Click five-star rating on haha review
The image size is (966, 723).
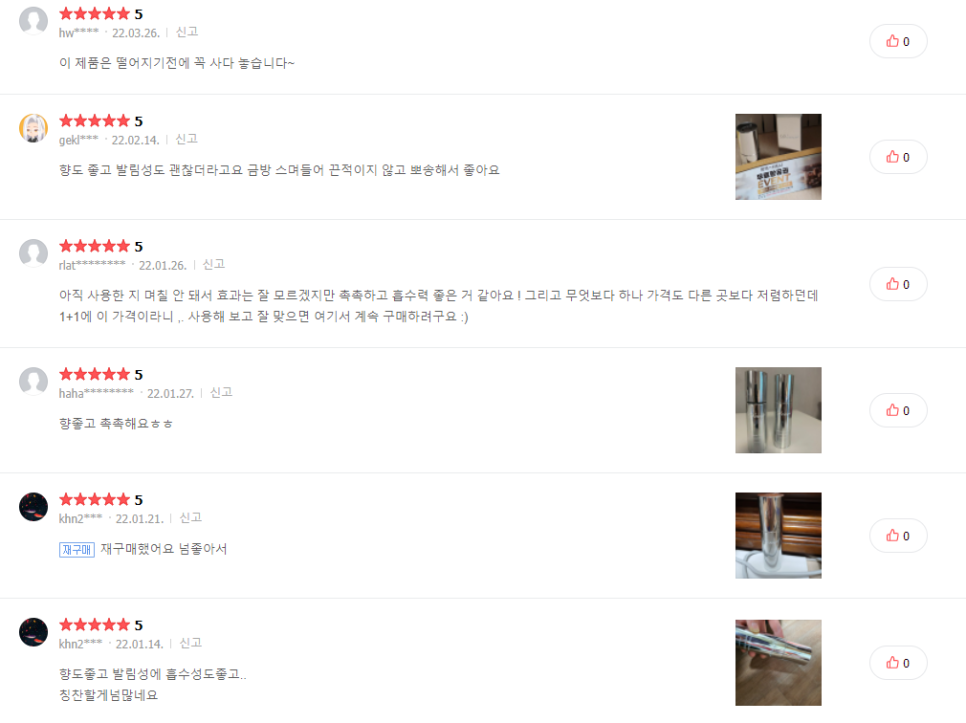(100, 374)
